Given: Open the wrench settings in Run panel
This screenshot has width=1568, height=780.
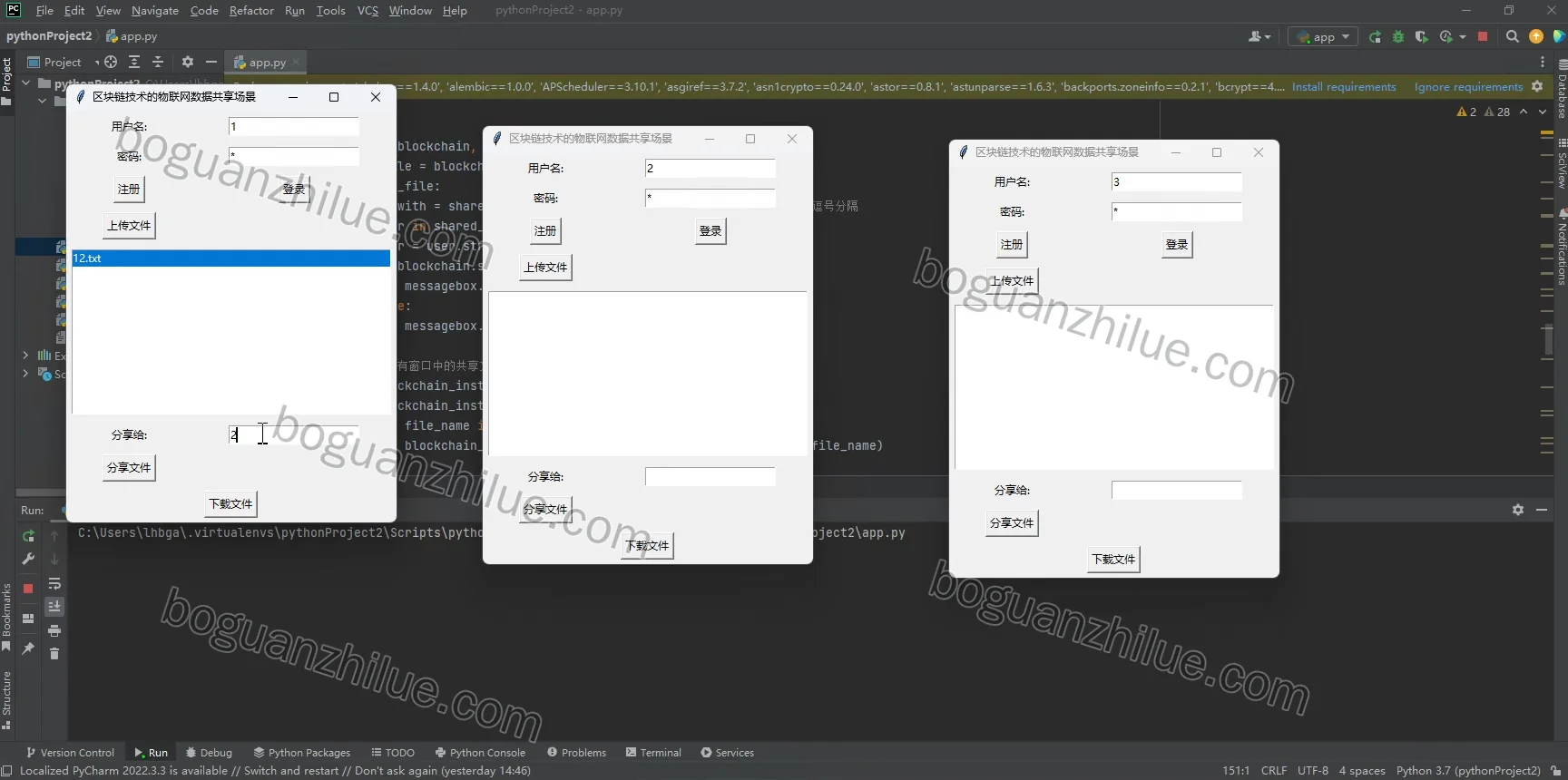Looking at the screenshot, I should (28, 560).
